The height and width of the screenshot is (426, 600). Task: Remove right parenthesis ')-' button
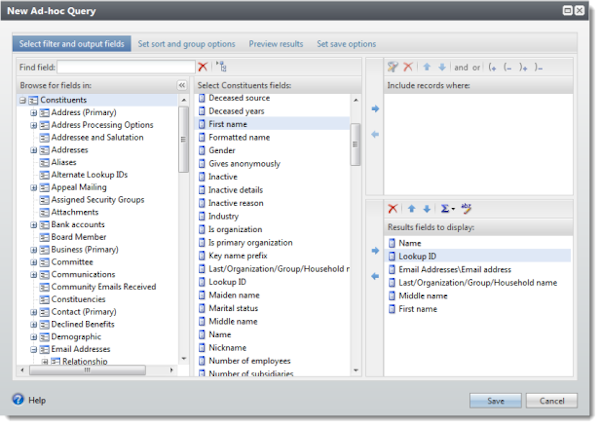[538, 67]
